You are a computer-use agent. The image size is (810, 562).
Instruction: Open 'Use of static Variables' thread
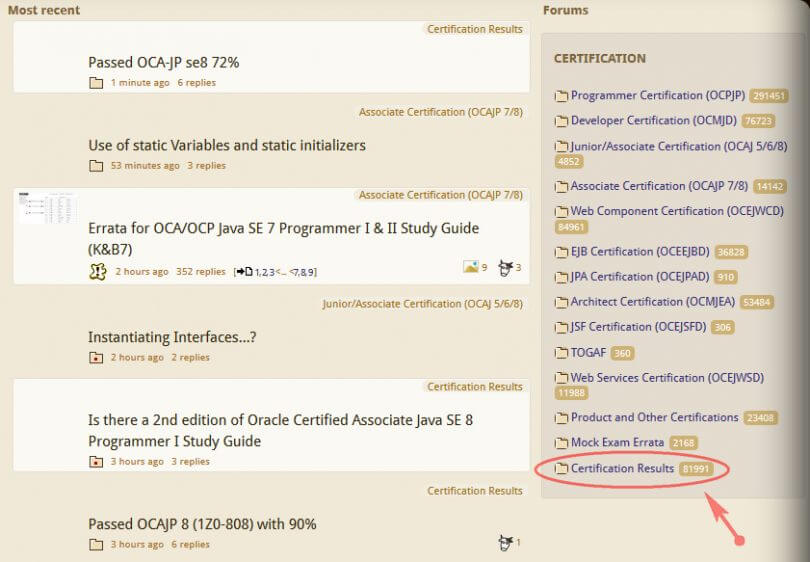point(227,145)
